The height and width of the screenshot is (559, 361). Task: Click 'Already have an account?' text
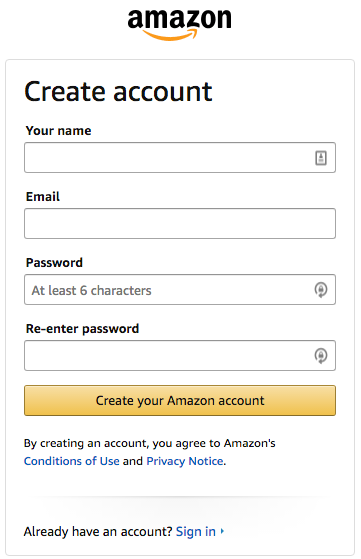[x=98, y=532]
